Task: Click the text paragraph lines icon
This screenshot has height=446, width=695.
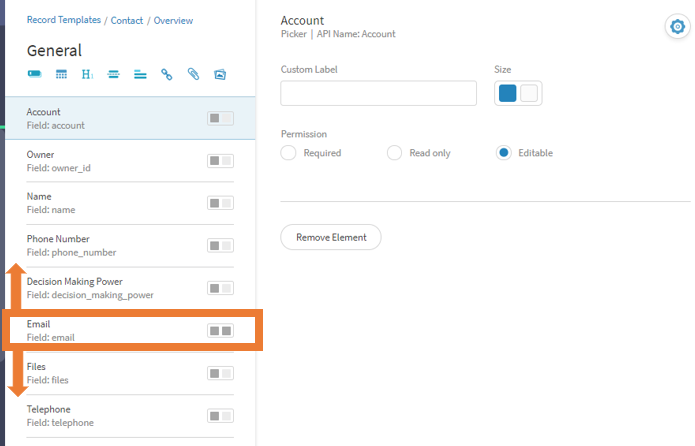Action: coord(140,74)
